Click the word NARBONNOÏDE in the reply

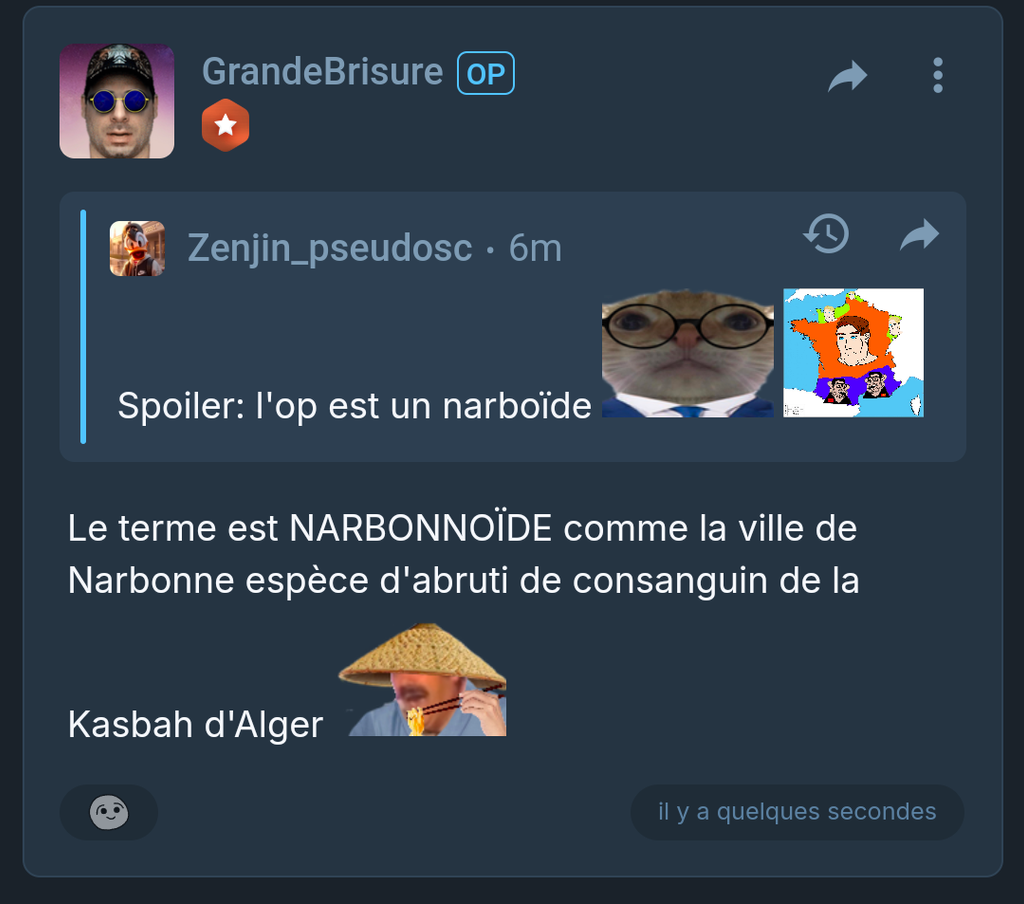[x=421, y=528]
